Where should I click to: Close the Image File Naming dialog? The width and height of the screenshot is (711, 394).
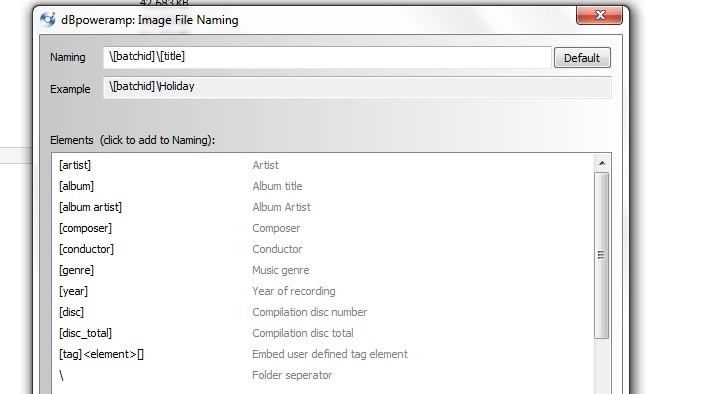tap(599, 15)
